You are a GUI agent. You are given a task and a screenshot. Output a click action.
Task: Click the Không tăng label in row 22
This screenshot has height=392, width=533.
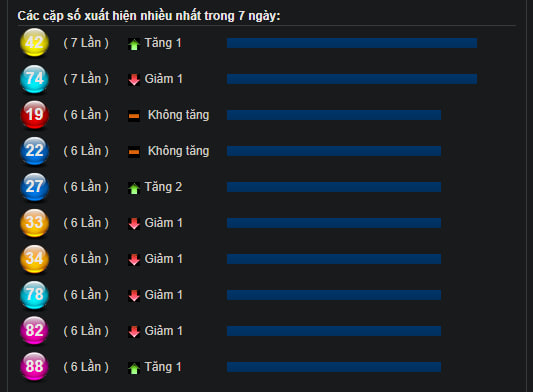point(178,151)
